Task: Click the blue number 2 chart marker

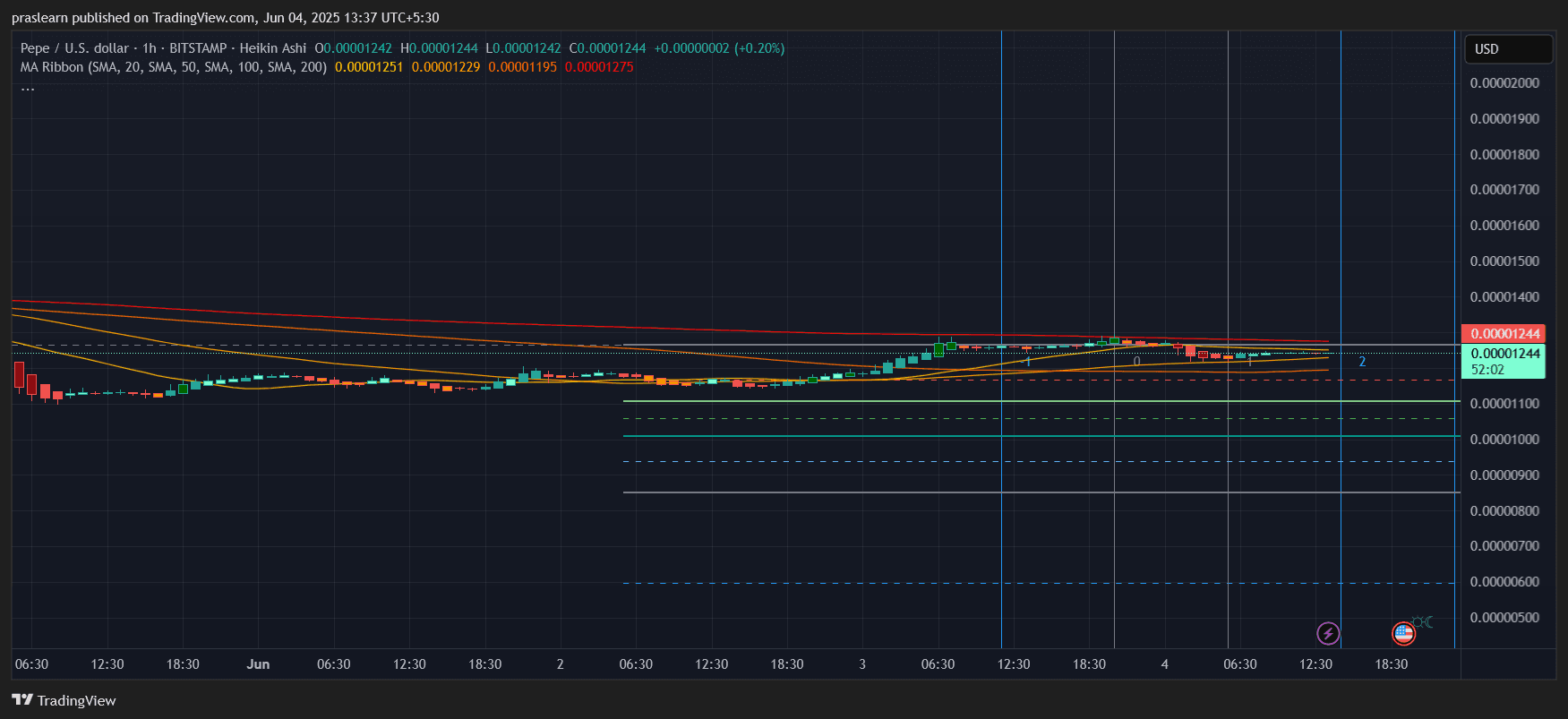Action: 1362,362
